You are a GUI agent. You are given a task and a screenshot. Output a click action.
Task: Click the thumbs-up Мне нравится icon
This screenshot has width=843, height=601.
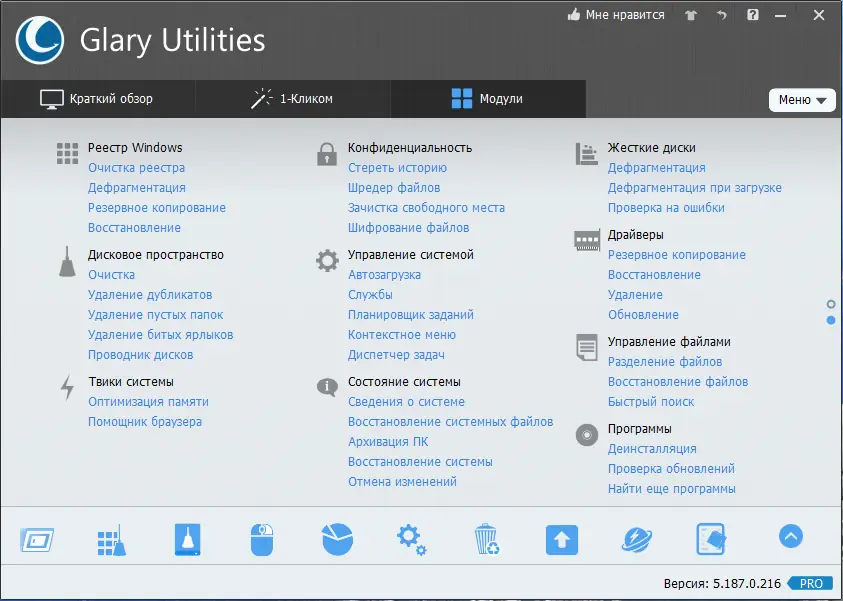coord(573,15)
